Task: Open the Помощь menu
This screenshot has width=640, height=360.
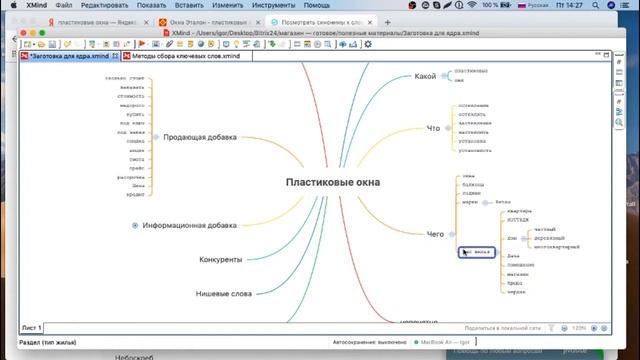Action: point(317,5)
